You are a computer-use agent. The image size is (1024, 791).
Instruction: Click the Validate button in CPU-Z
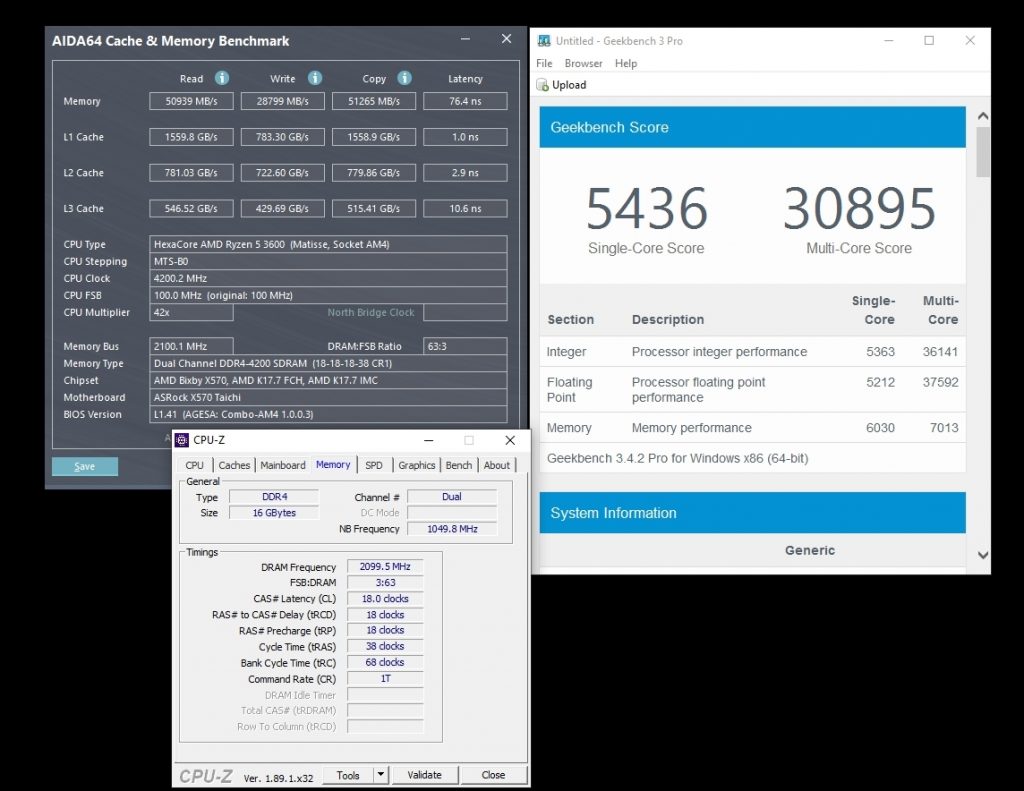pos(424,775)
